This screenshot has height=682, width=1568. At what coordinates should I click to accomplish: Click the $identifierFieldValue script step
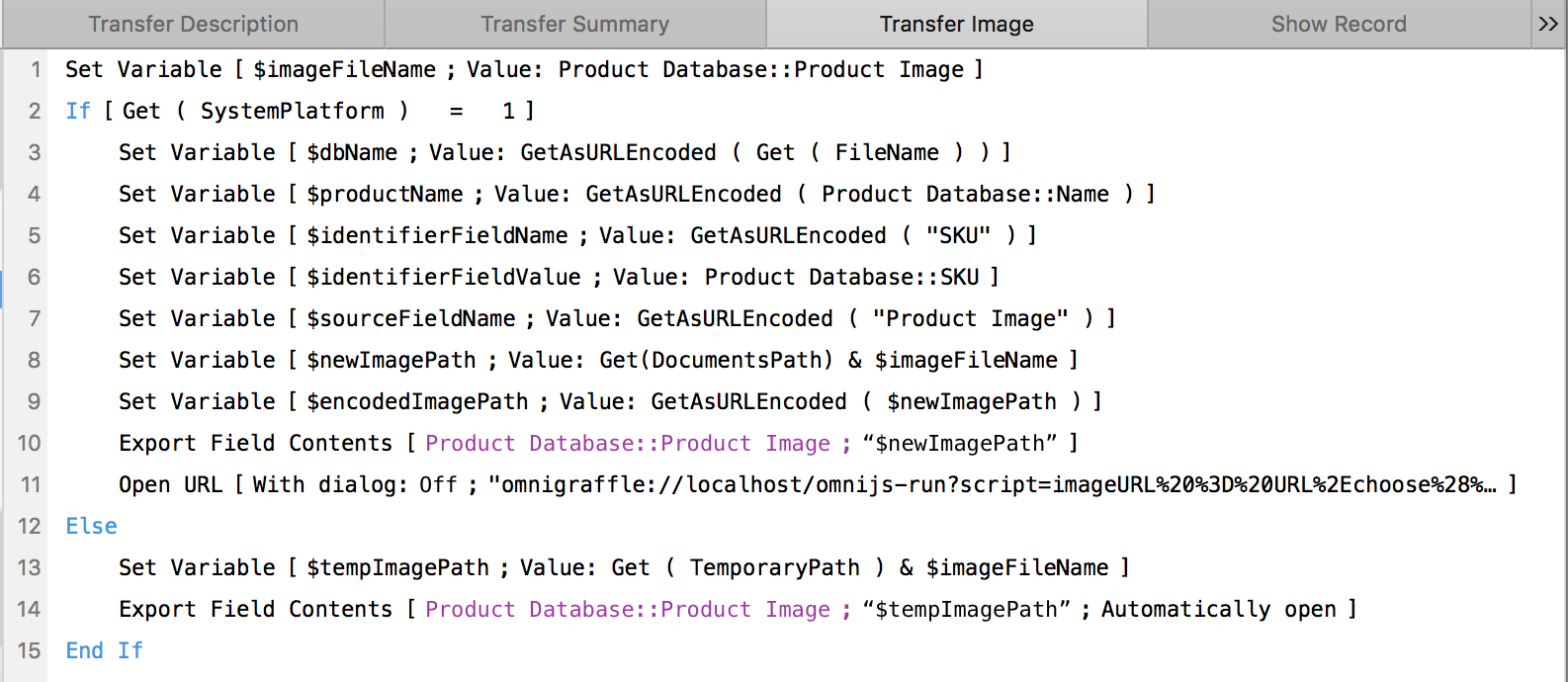(x=558, y=278)
